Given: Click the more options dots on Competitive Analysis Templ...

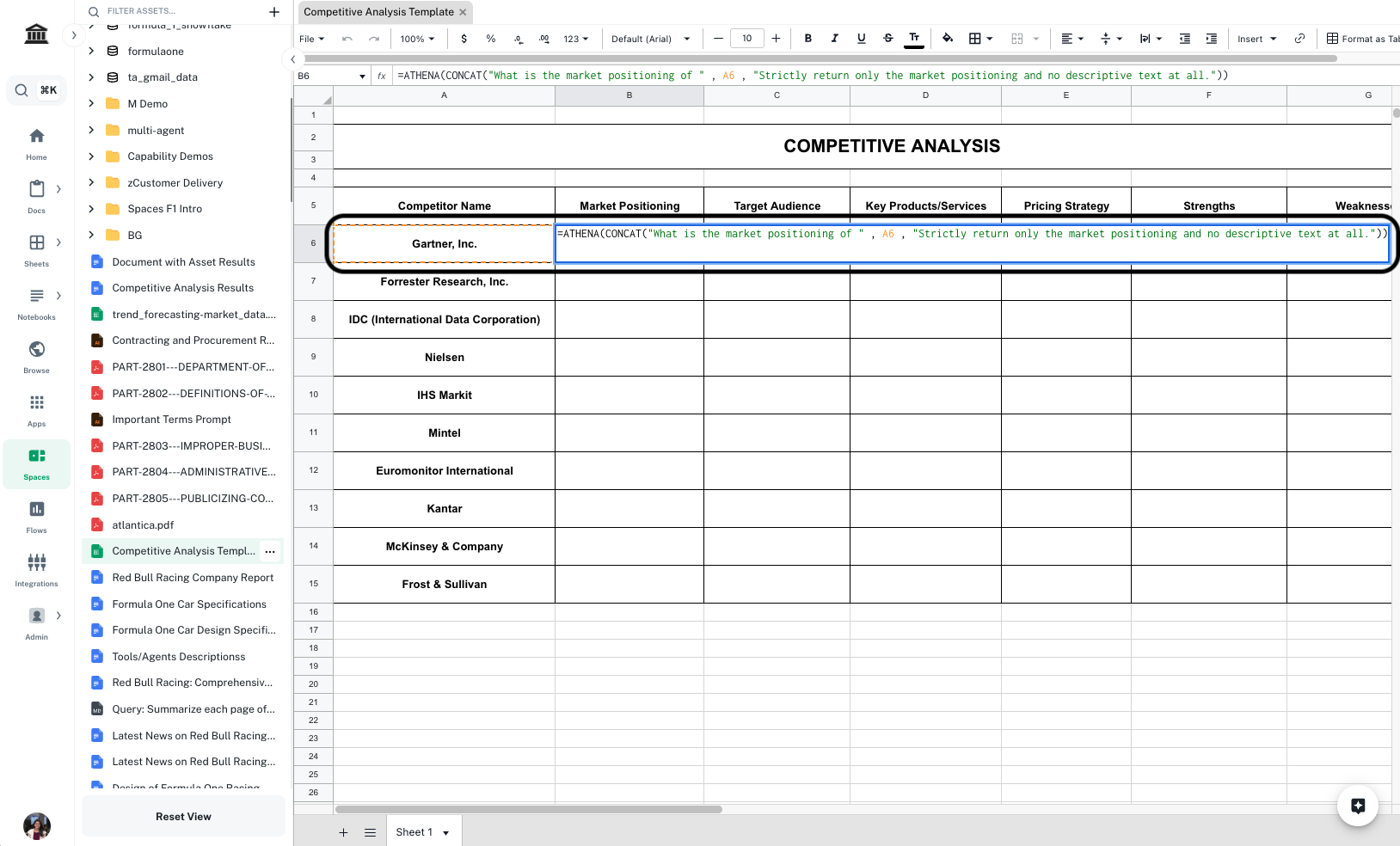Looking at the screenshot, I should tap(270, 551).
